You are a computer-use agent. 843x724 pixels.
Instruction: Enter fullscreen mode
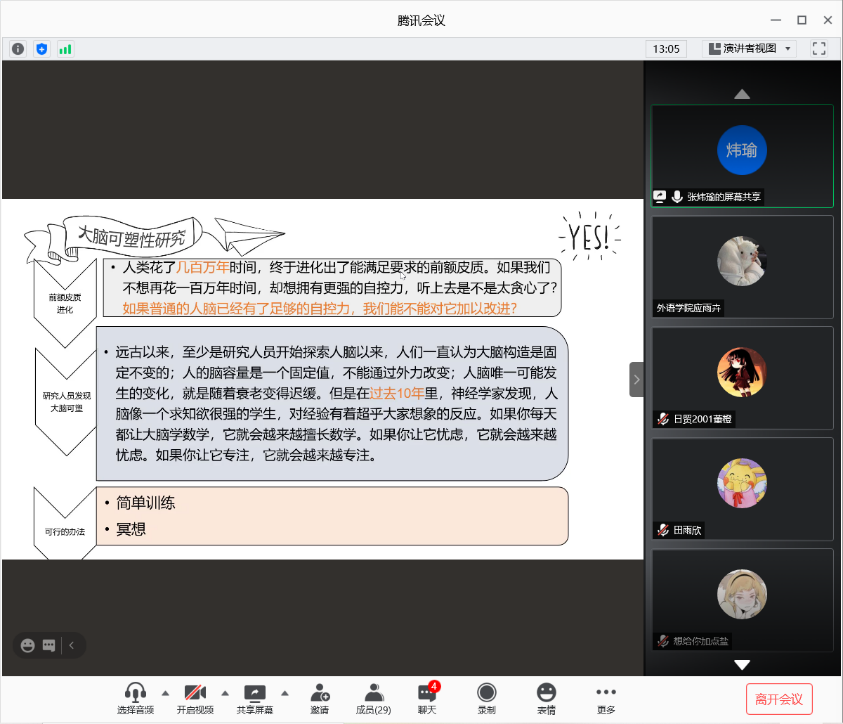coord(819,48)
